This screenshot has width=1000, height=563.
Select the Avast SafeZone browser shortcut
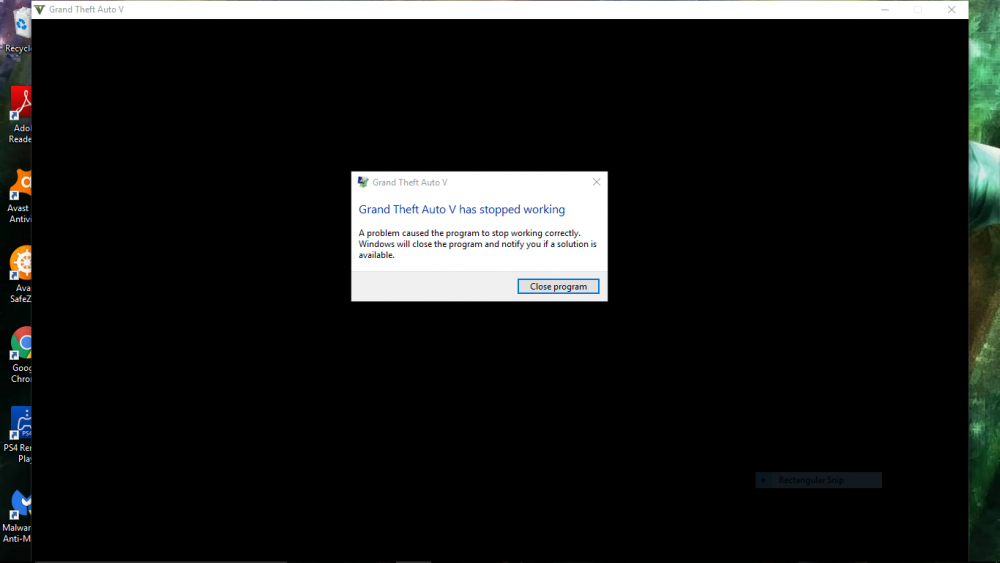pyautogui.click(x=19, y=275)
